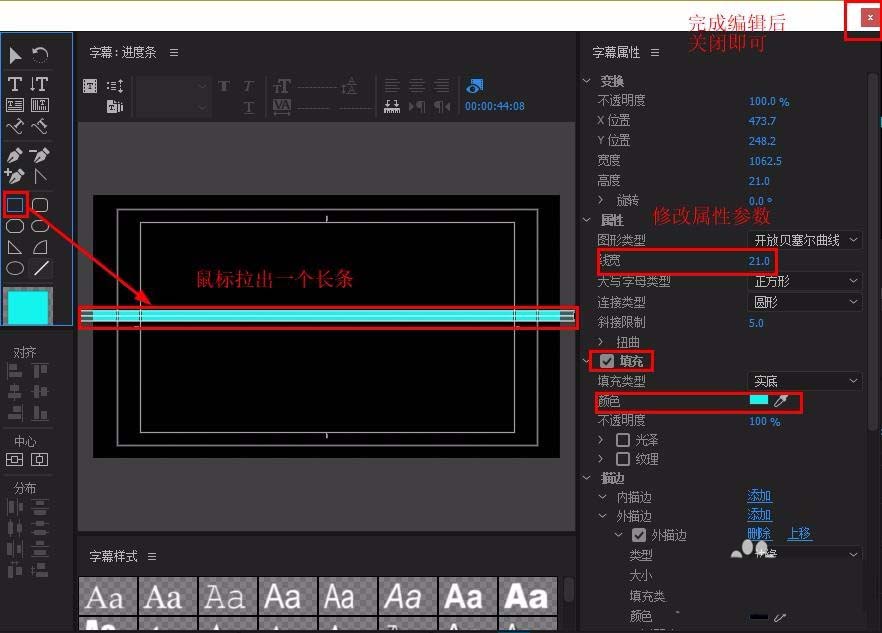Select the Rotation tool
This screenshot has width=882, height=633.
(38, 55)
